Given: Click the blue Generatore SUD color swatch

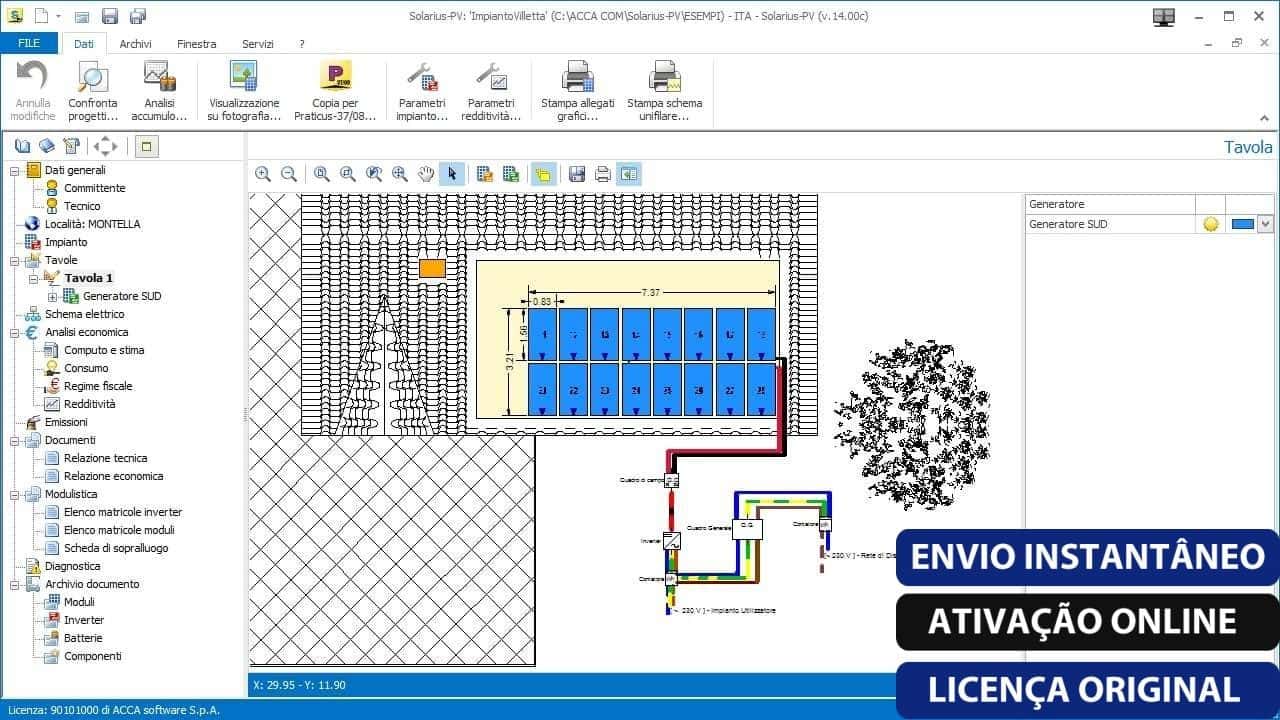Looking at the screenshot, I should (1243, 224).
